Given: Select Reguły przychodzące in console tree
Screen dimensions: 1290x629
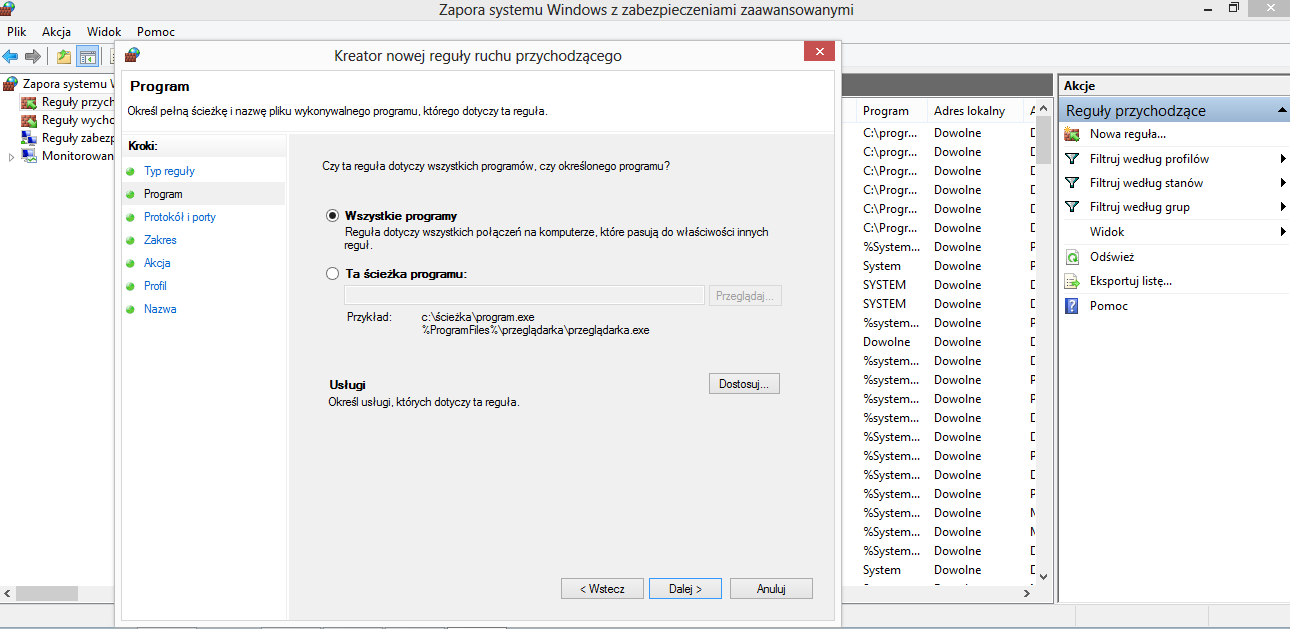Looking at the screenshot, I should click(78, 102).
